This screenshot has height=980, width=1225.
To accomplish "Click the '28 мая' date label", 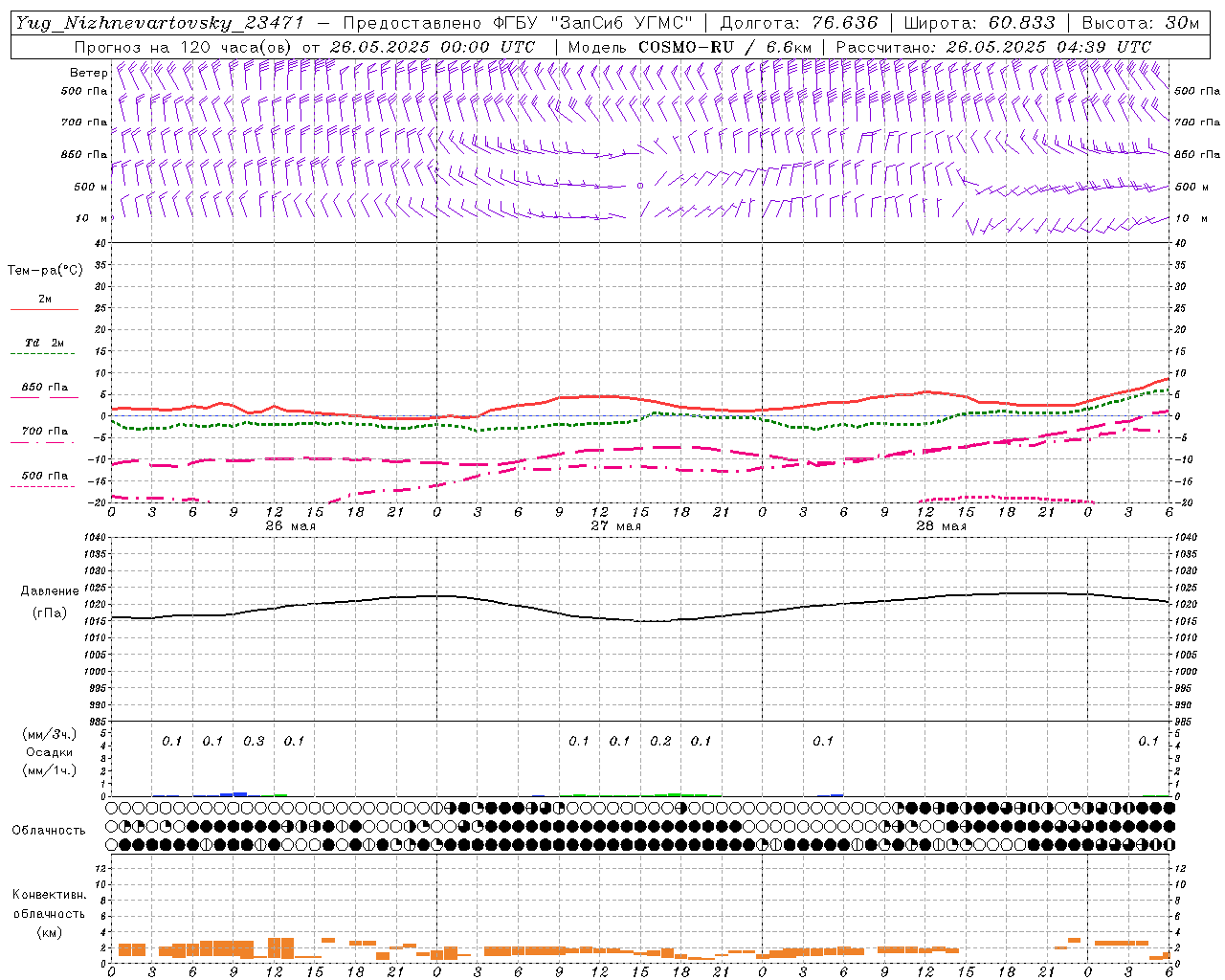I will pyautogui.click(x=941, y=526).
